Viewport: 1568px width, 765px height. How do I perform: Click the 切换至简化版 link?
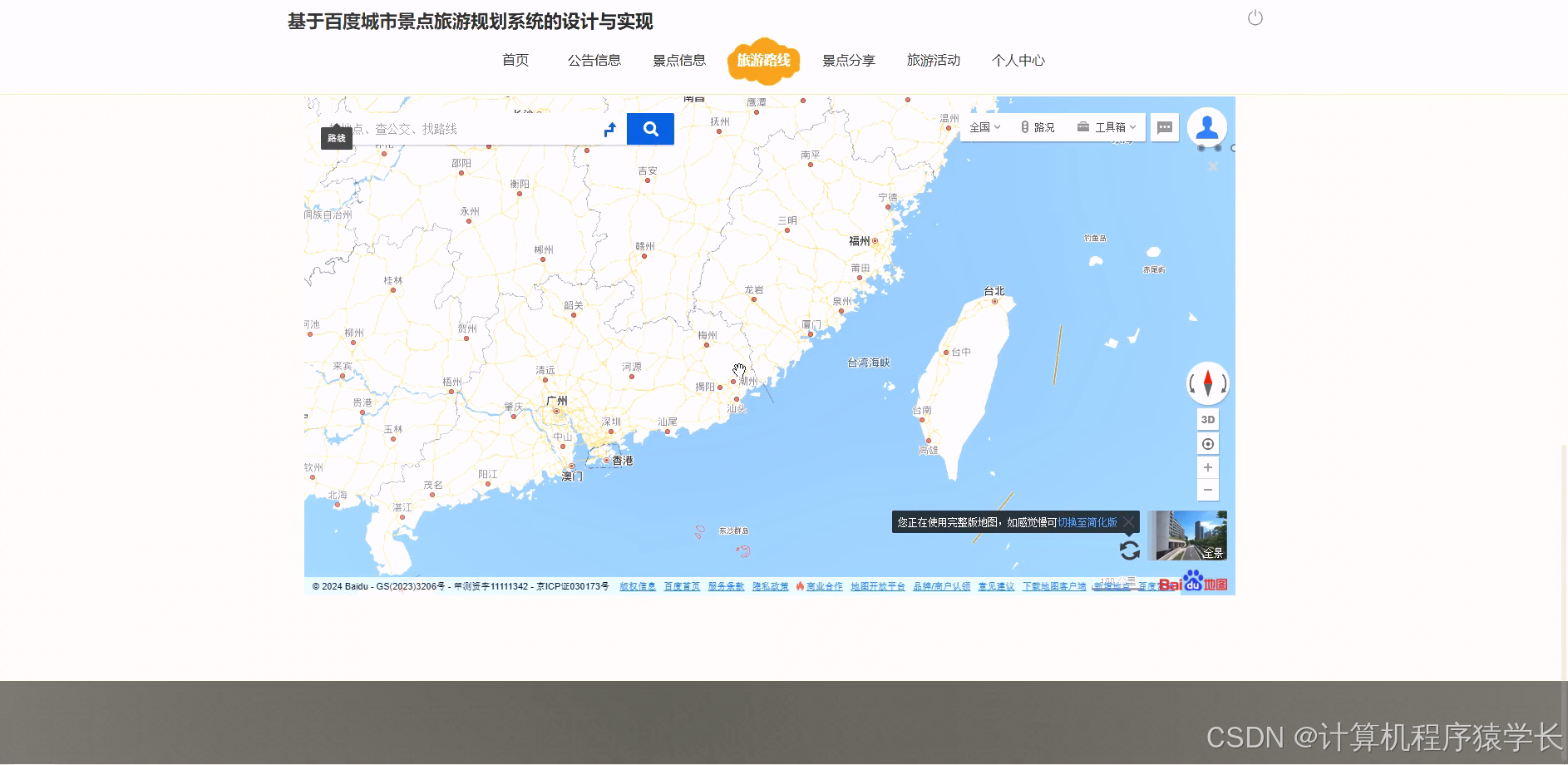[1085, 521]
